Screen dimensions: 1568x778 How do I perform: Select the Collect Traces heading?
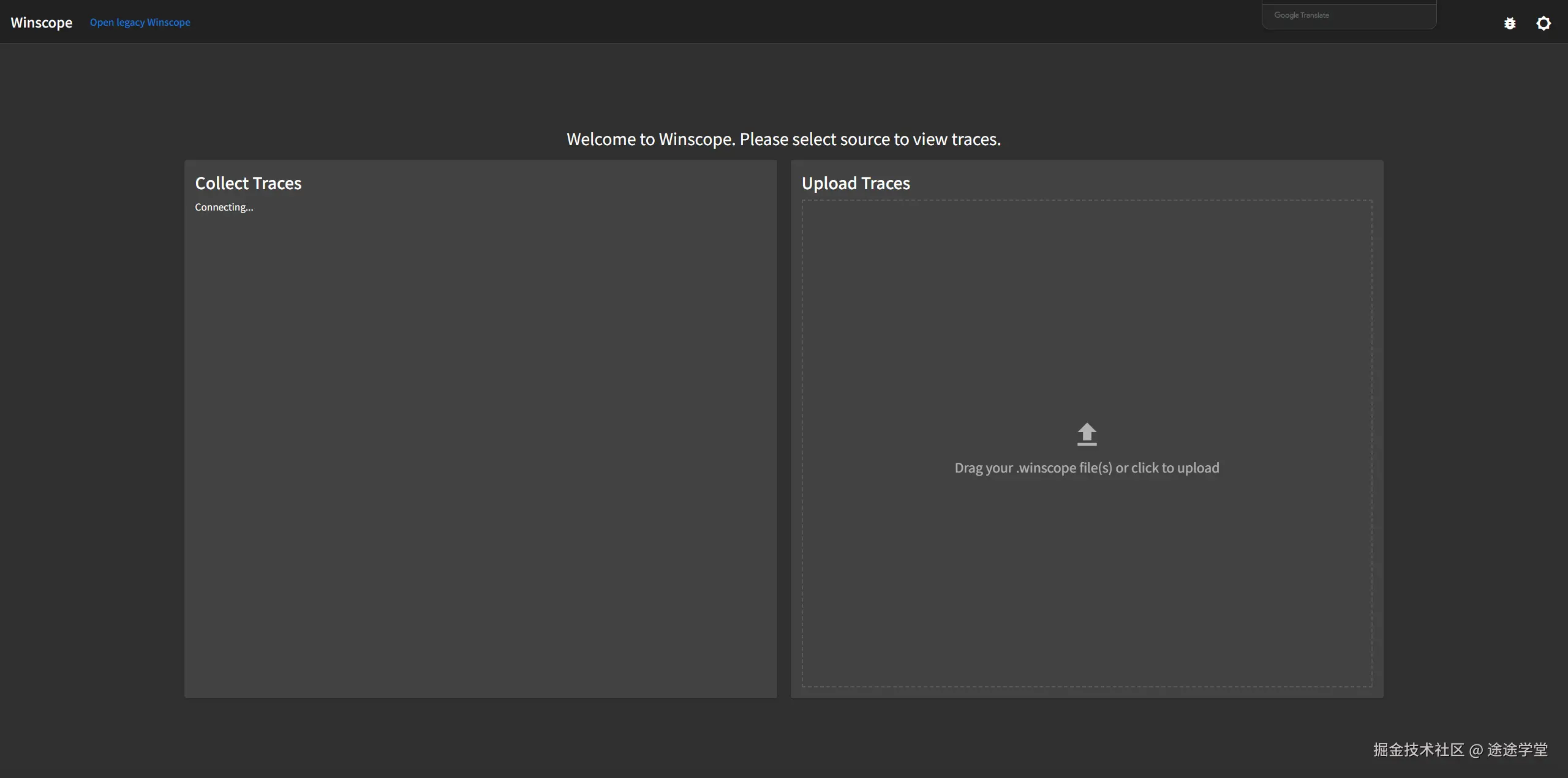[x=248, y=183]
